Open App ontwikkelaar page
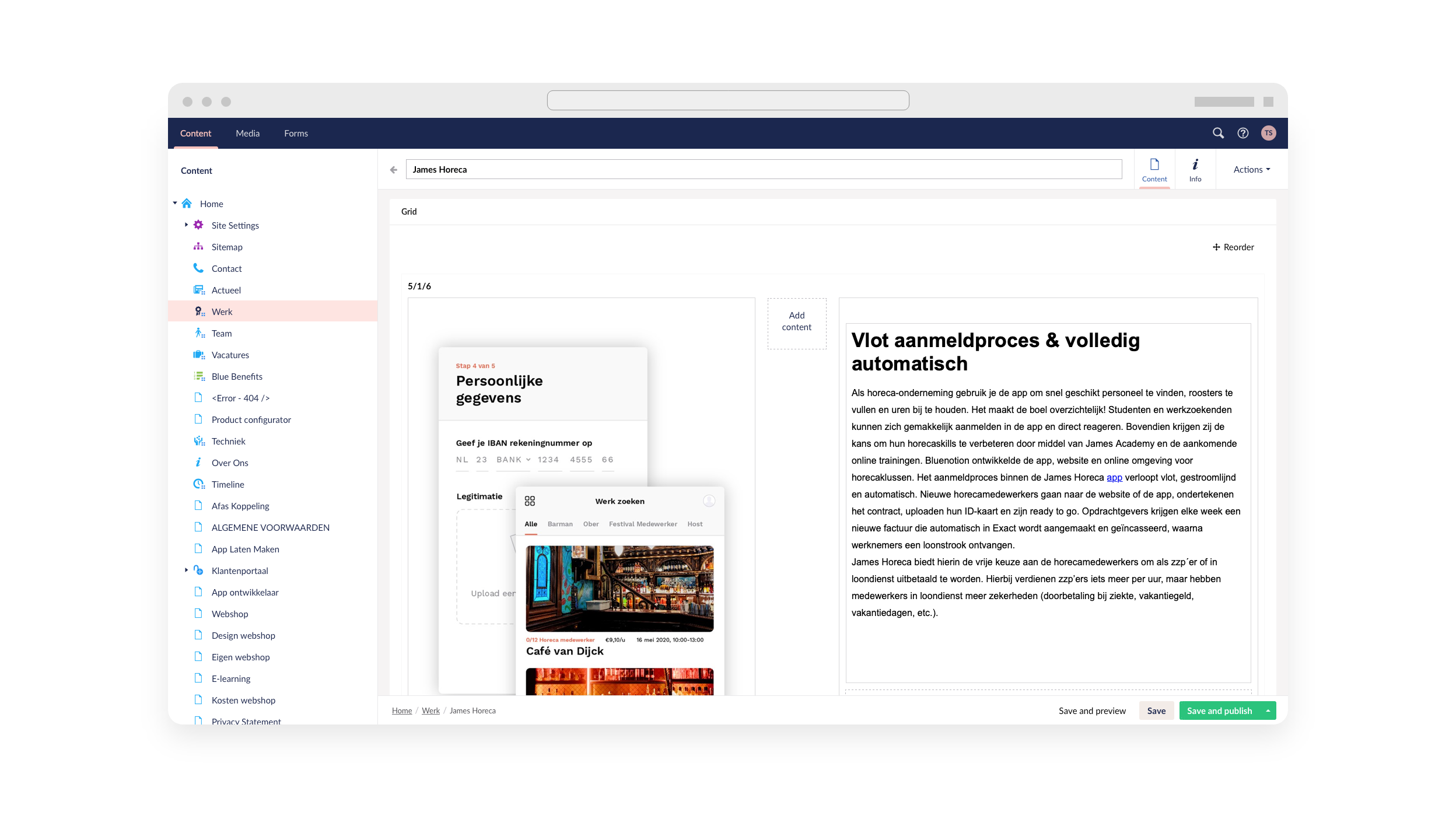Viewport: 1456px width, 819px height. [245, 592]
